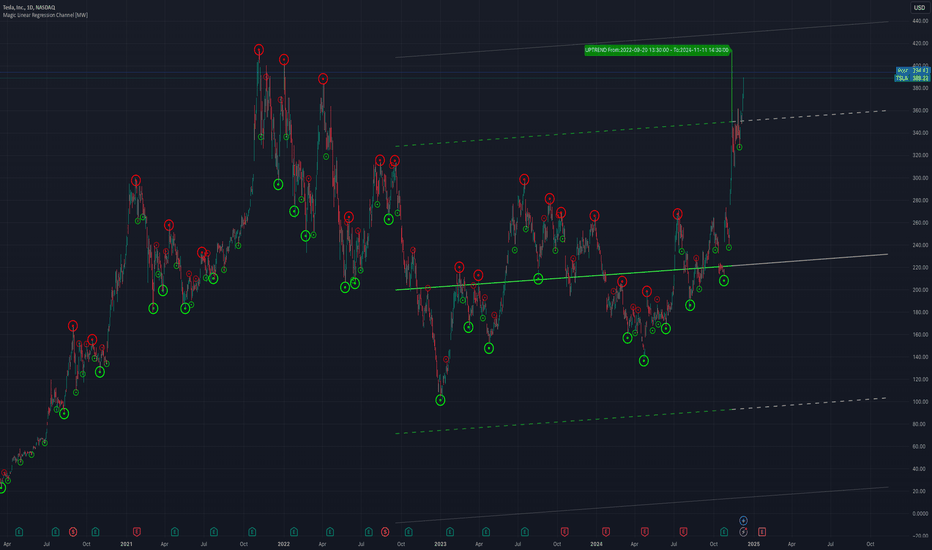Click the Magic Linear Regression Channel indicator name
This screenshot has width=932, height=550.
(45, 15)
